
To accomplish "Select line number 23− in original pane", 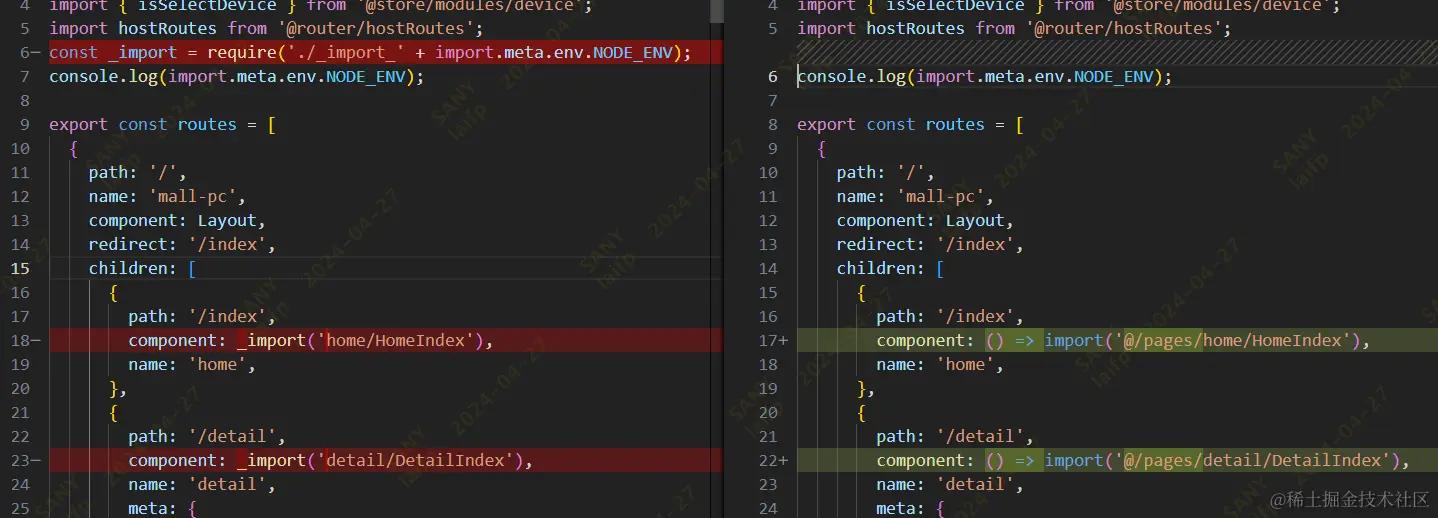I will [x=24, y=460].
